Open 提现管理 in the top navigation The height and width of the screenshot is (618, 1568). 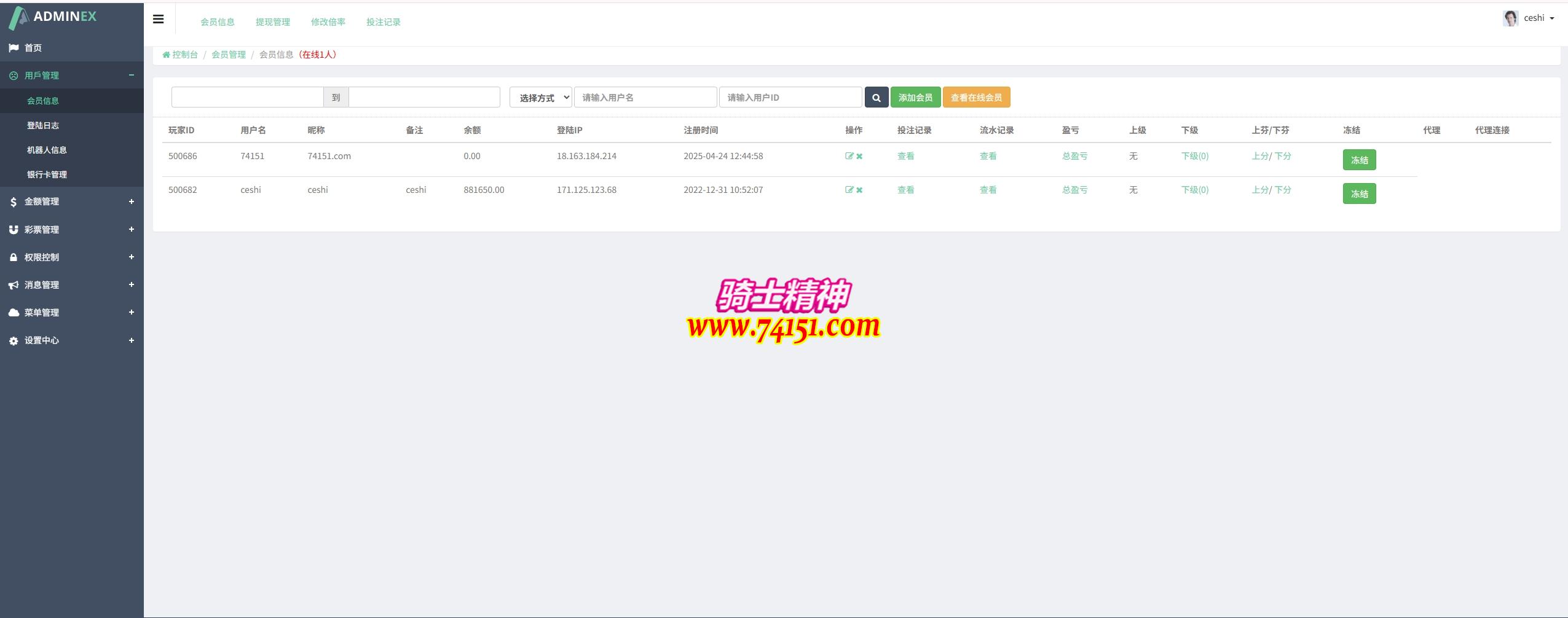[272, 22]
